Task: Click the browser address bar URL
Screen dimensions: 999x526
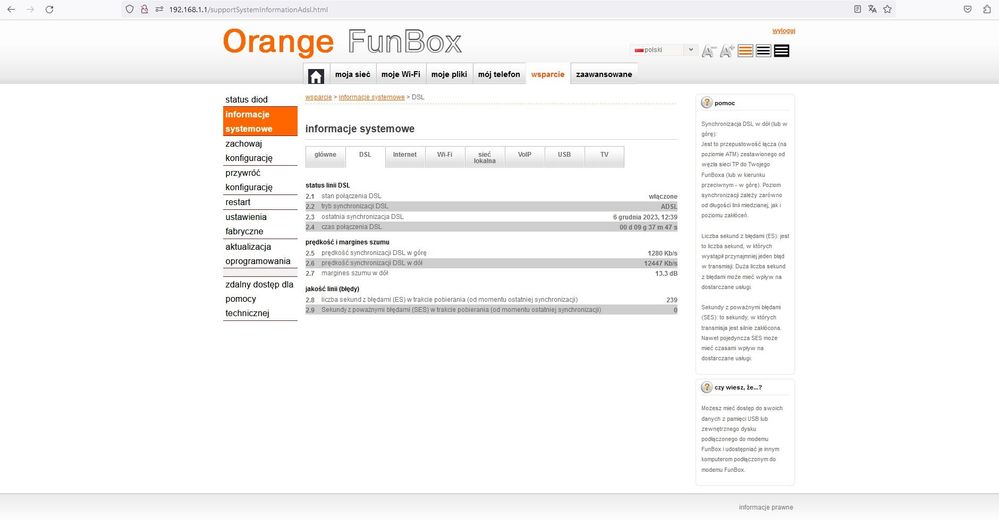Action: click(x=250, y=9)
